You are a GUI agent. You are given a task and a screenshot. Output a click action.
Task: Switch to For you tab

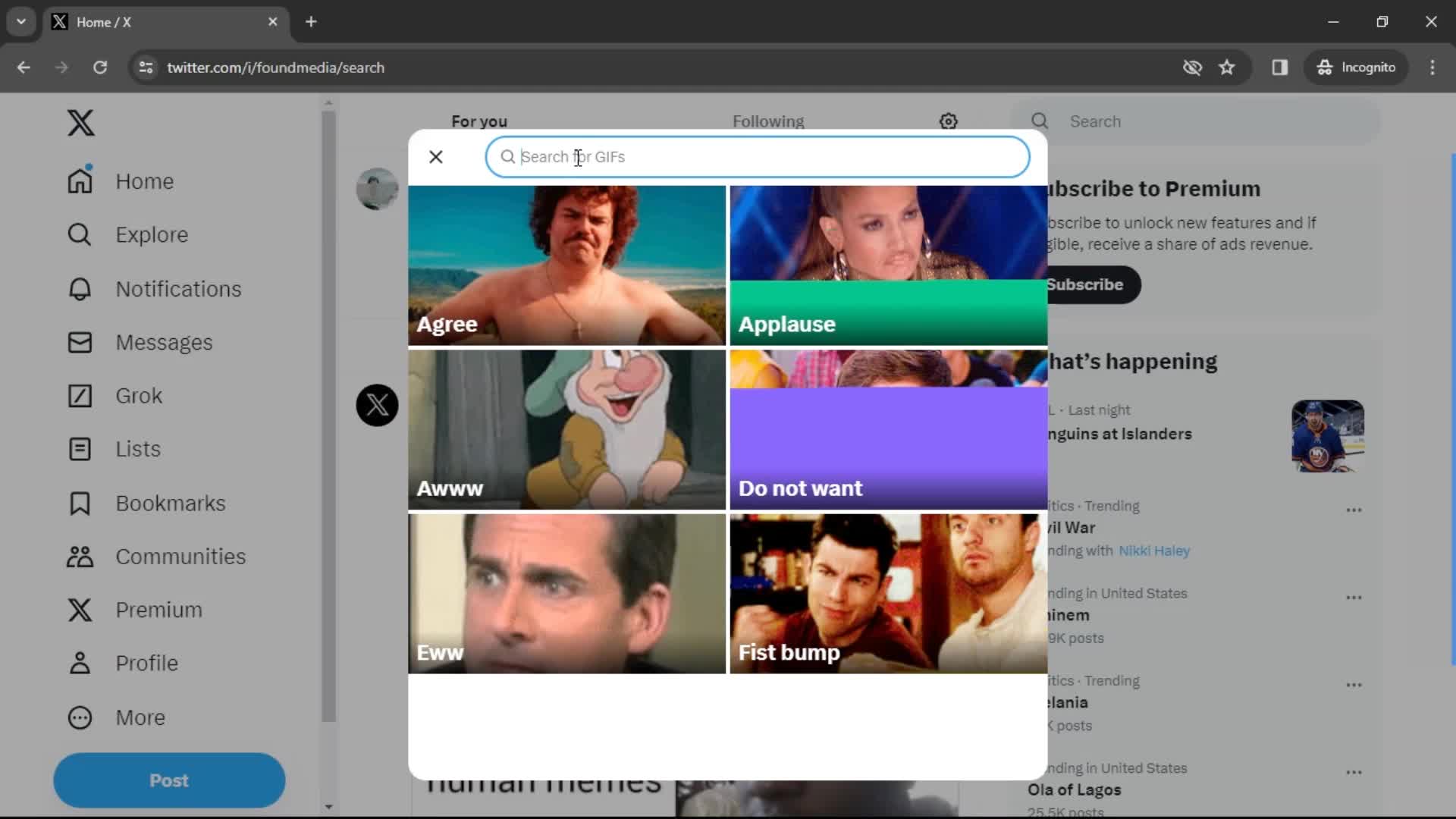(480, 121)
